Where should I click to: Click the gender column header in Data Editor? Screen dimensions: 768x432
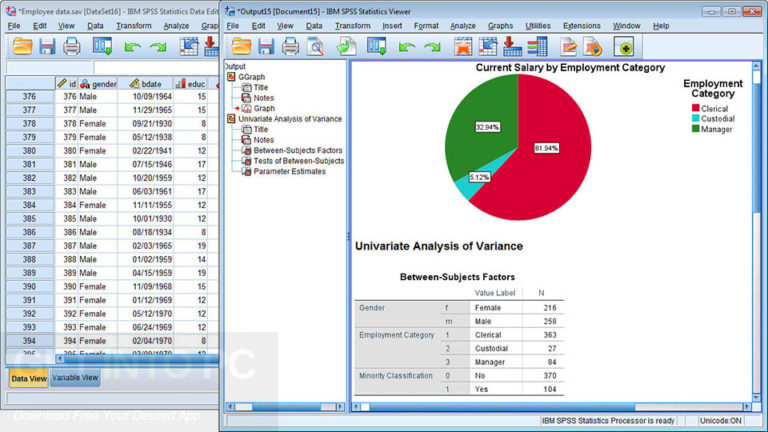pyautogui.click(x=98, y=84)
